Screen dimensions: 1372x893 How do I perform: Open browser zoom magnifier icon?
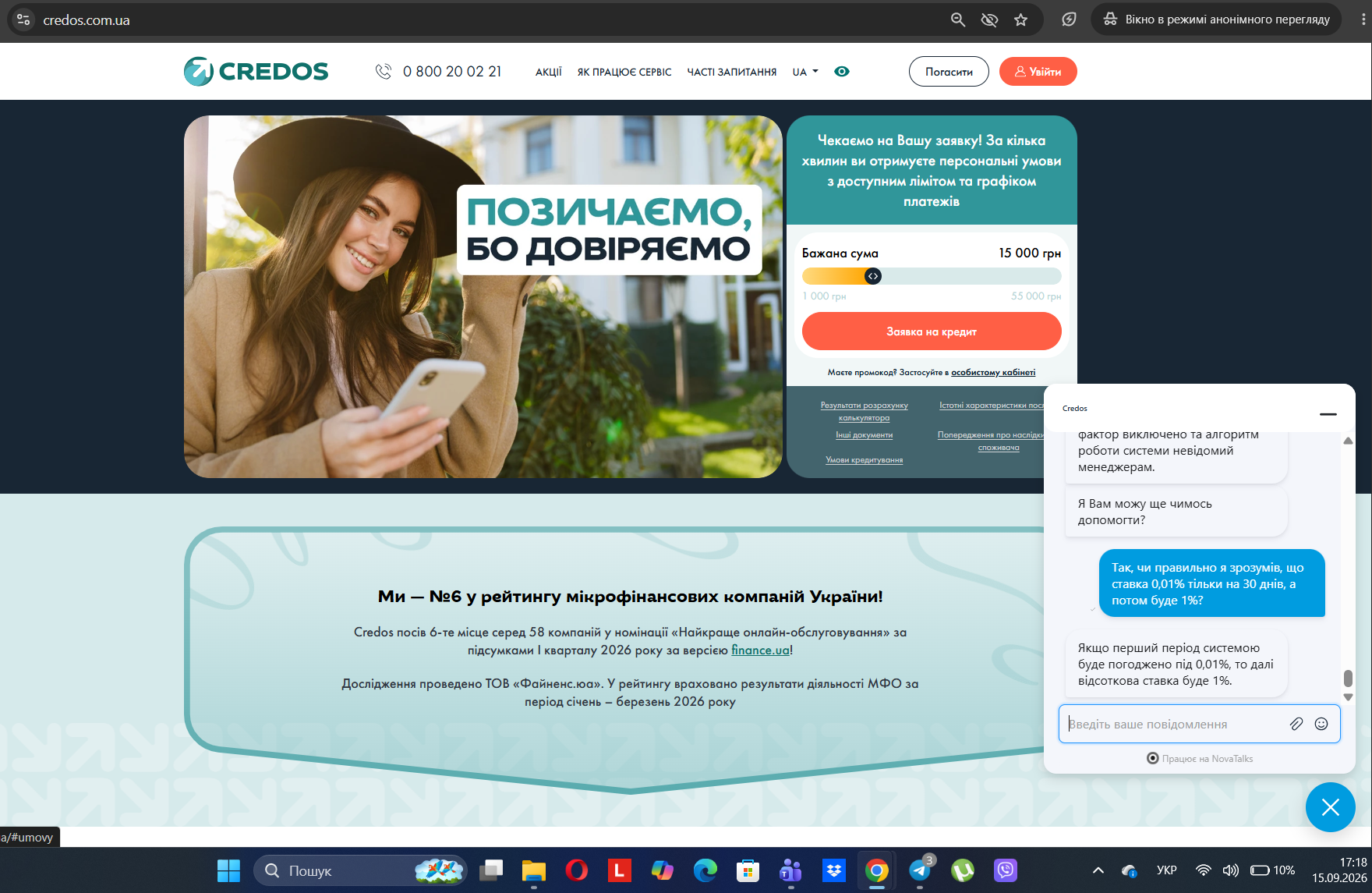click(x=958, y=19)
